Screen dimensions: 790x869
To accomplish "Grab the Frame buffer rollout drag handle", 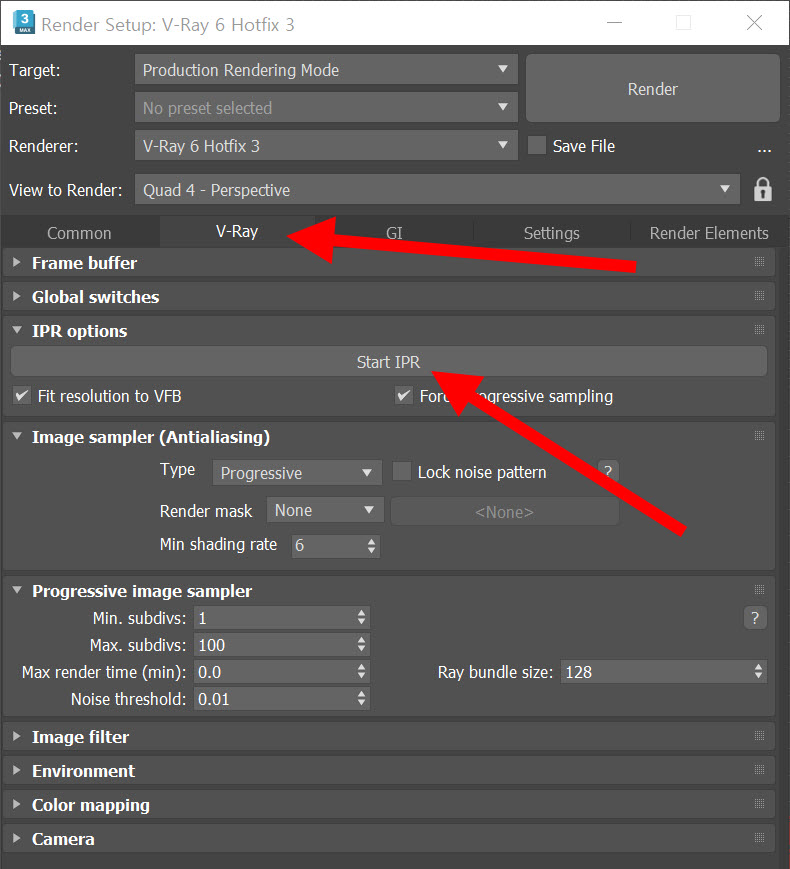I will pos(760,262).
